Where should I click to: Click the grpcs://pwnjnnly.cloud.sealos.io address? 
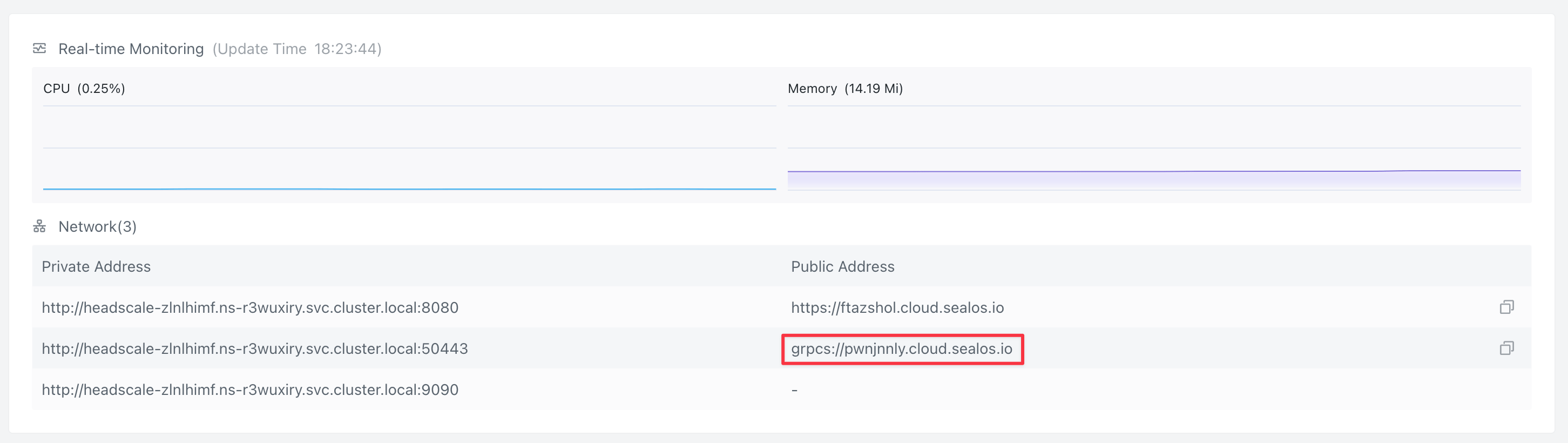pyautogui.click(x=902, y=348)
